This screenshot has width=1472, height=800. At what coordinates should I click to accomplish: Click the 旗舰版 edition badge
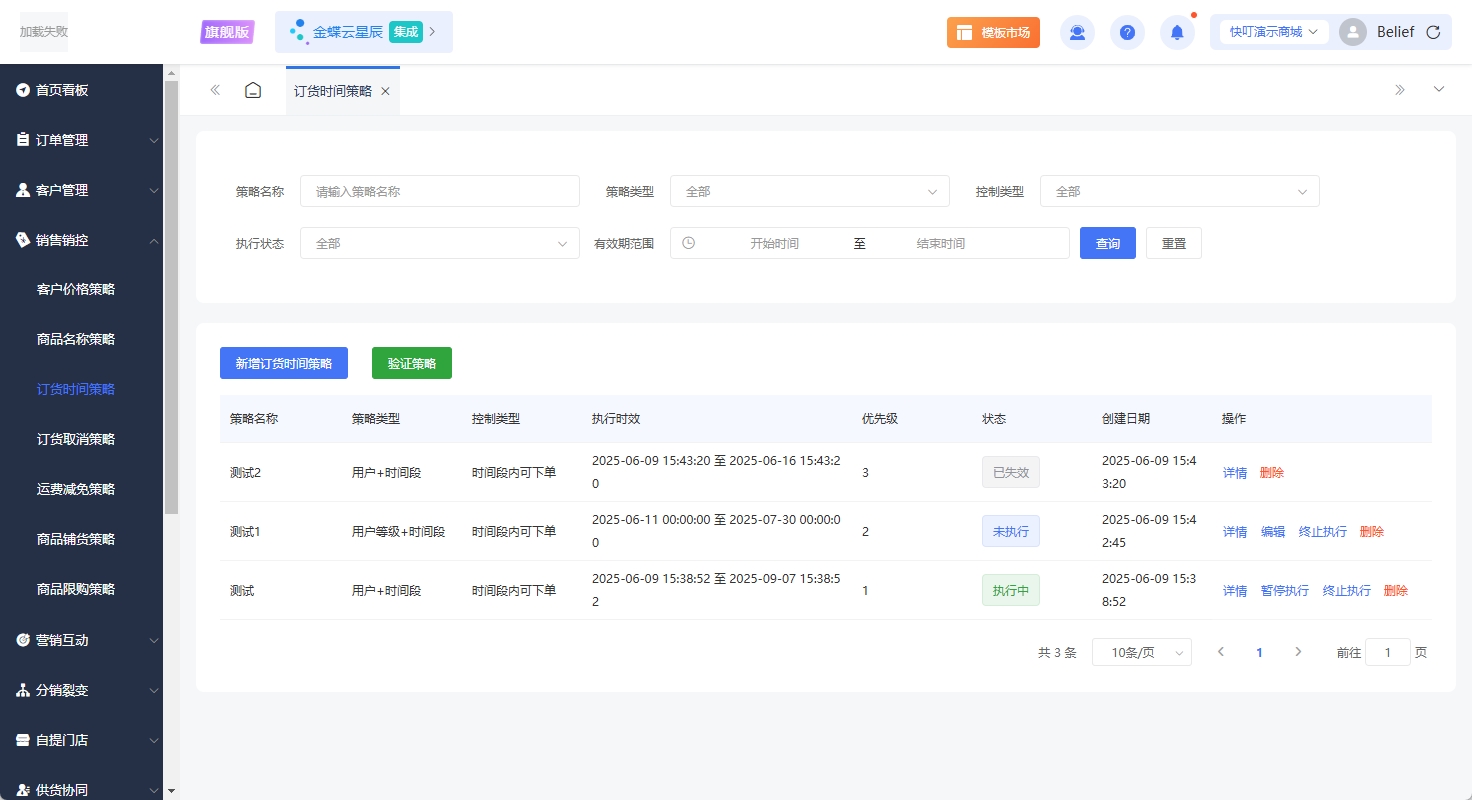(x=228, y=32)
